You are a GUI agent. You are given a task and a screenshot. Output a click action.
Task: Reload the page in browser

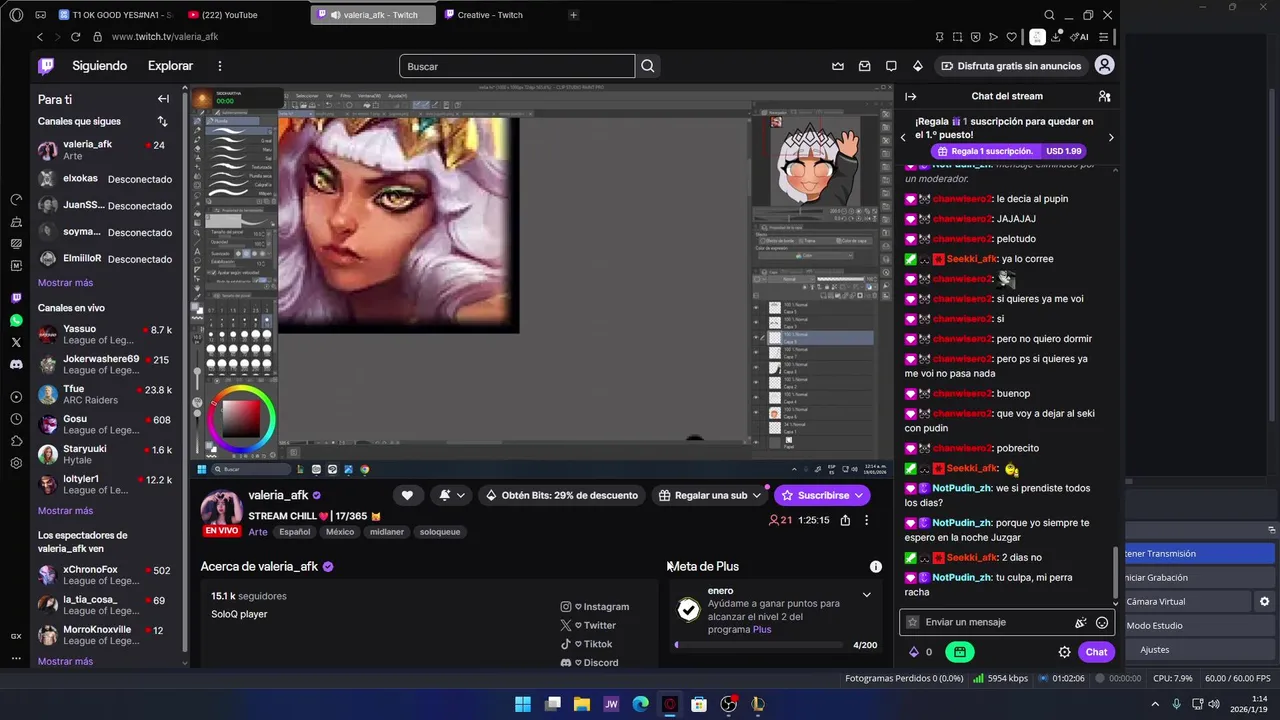pos(75,37)
